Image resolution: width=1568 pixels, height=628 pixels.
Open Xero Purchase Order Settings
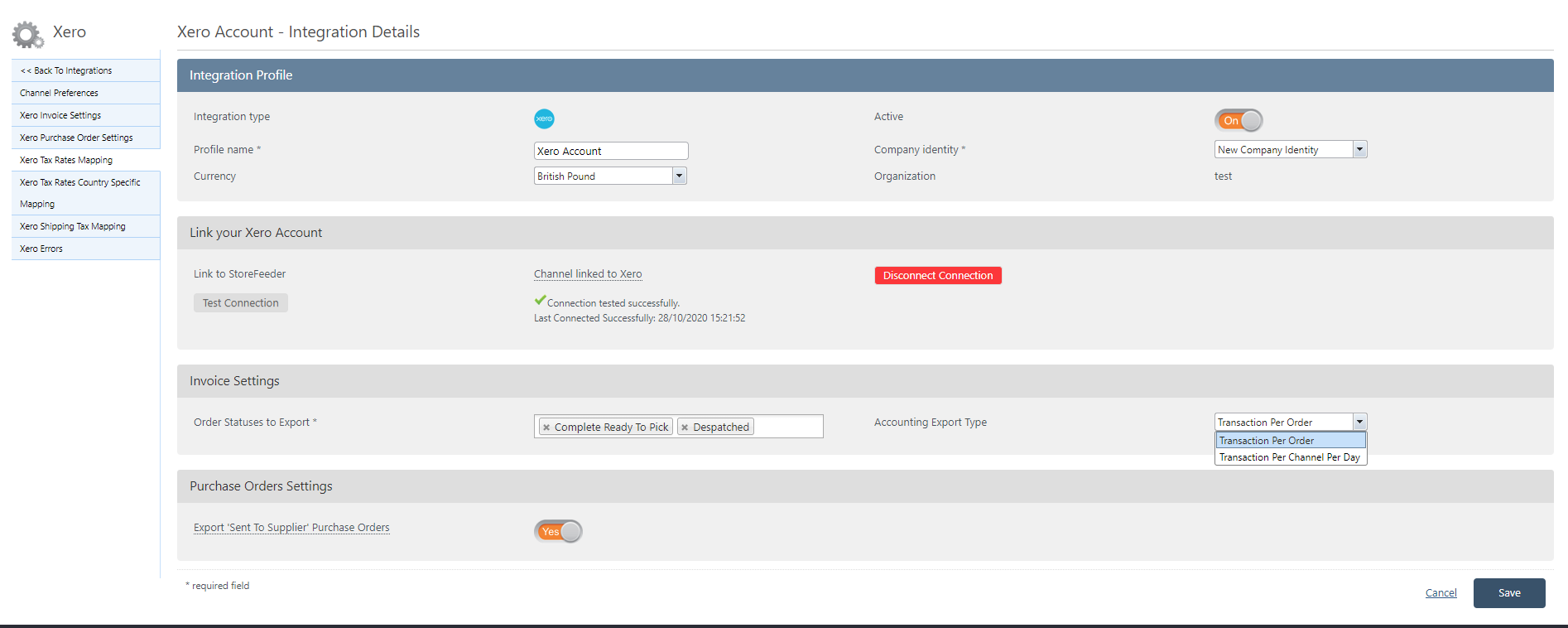[x=85, y=138]
